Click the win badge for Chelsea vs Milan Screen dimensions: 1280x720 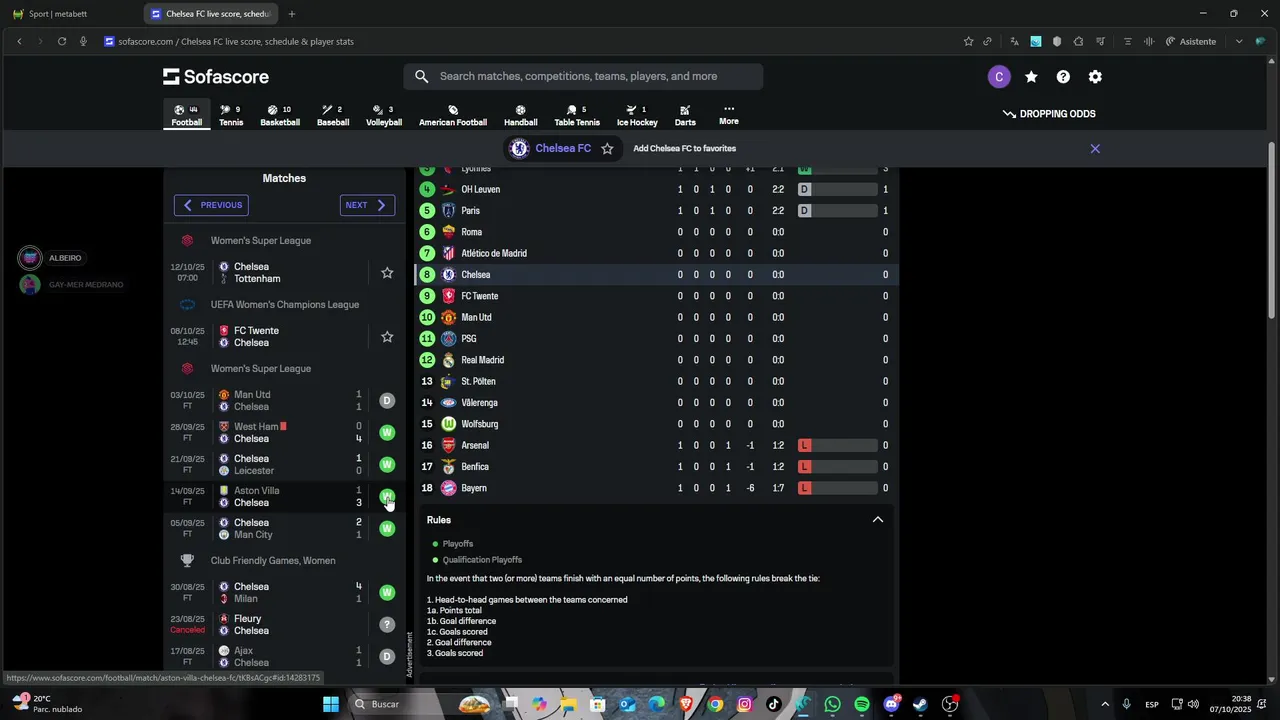(387, 593)
